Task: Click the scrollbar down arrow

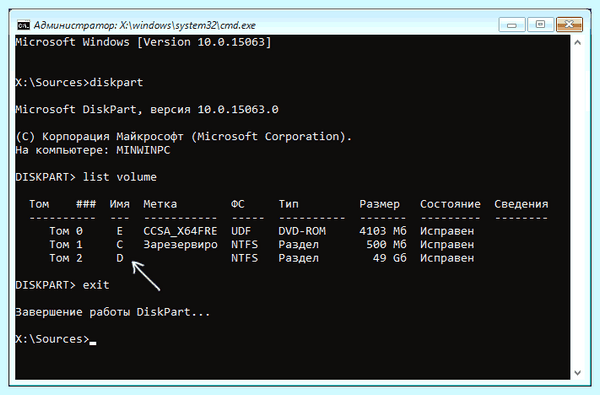Action: click(577, 372)
